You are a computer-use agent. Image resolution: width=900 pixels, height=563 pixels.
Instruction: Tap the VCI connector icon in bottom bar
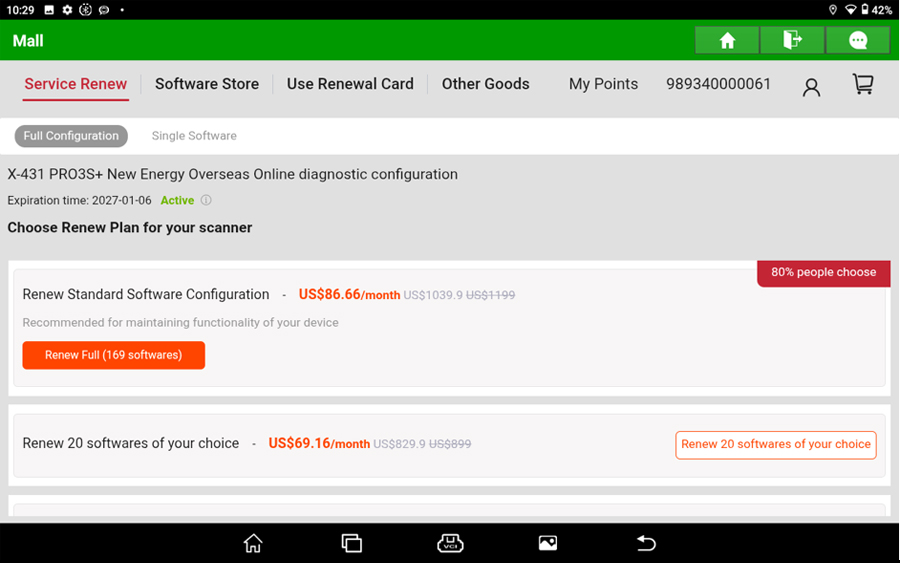pos(450,543)
